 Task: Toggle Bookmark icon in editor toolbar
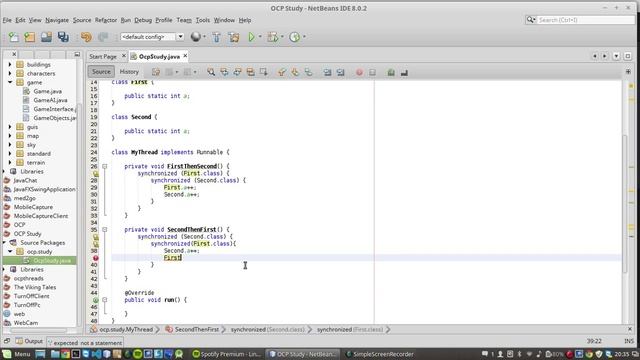pos(308,72)
